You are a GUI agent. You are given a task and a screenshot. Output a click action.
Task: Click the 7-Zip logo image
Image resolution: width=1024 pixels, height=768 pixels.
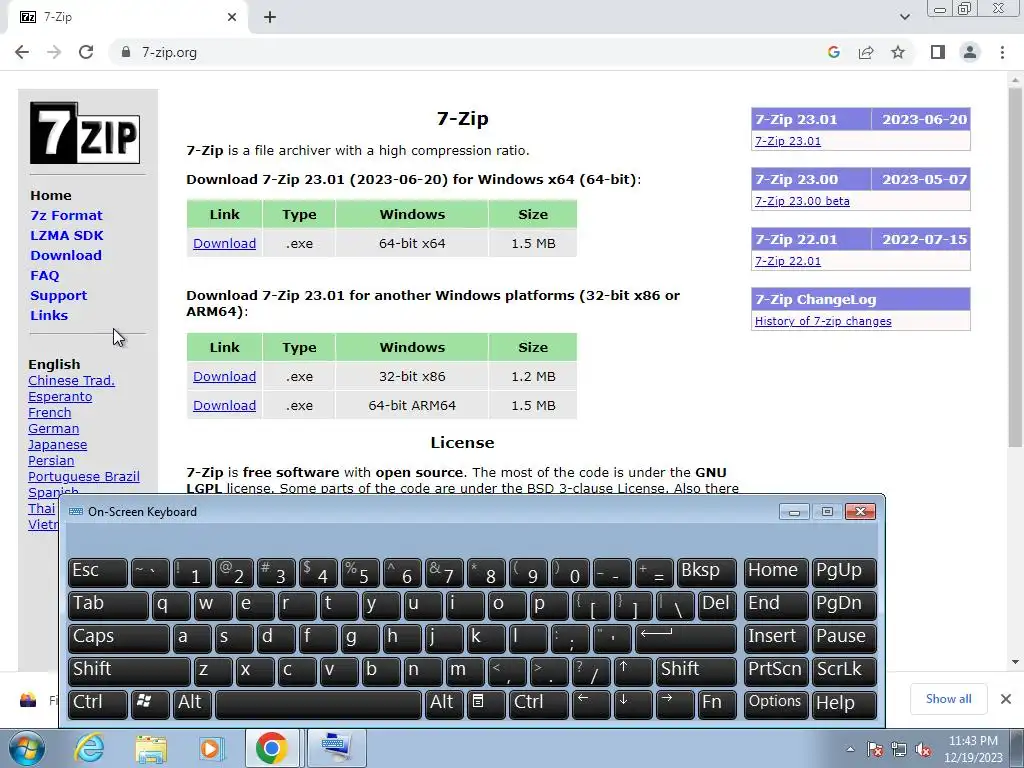coord(85,133)
